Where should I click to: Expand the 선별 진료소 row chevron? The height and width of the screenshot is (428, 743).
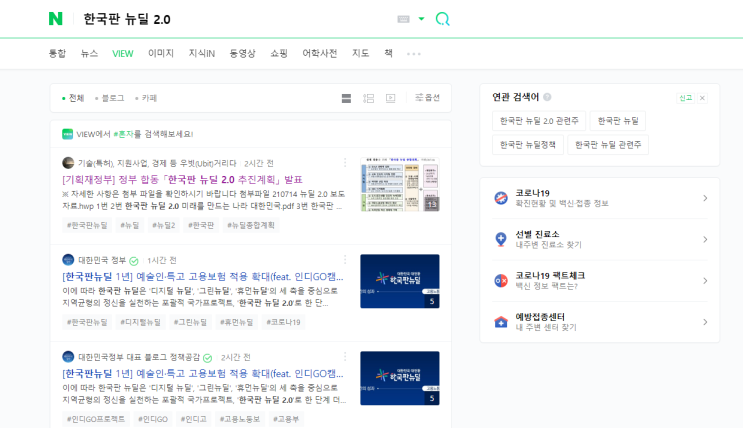705,239
